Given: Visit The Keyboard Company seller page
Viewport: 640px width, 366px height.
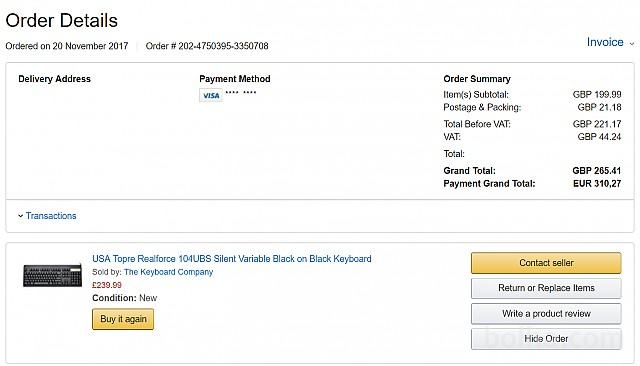Looking at the screenshot, I should point(169,272).
